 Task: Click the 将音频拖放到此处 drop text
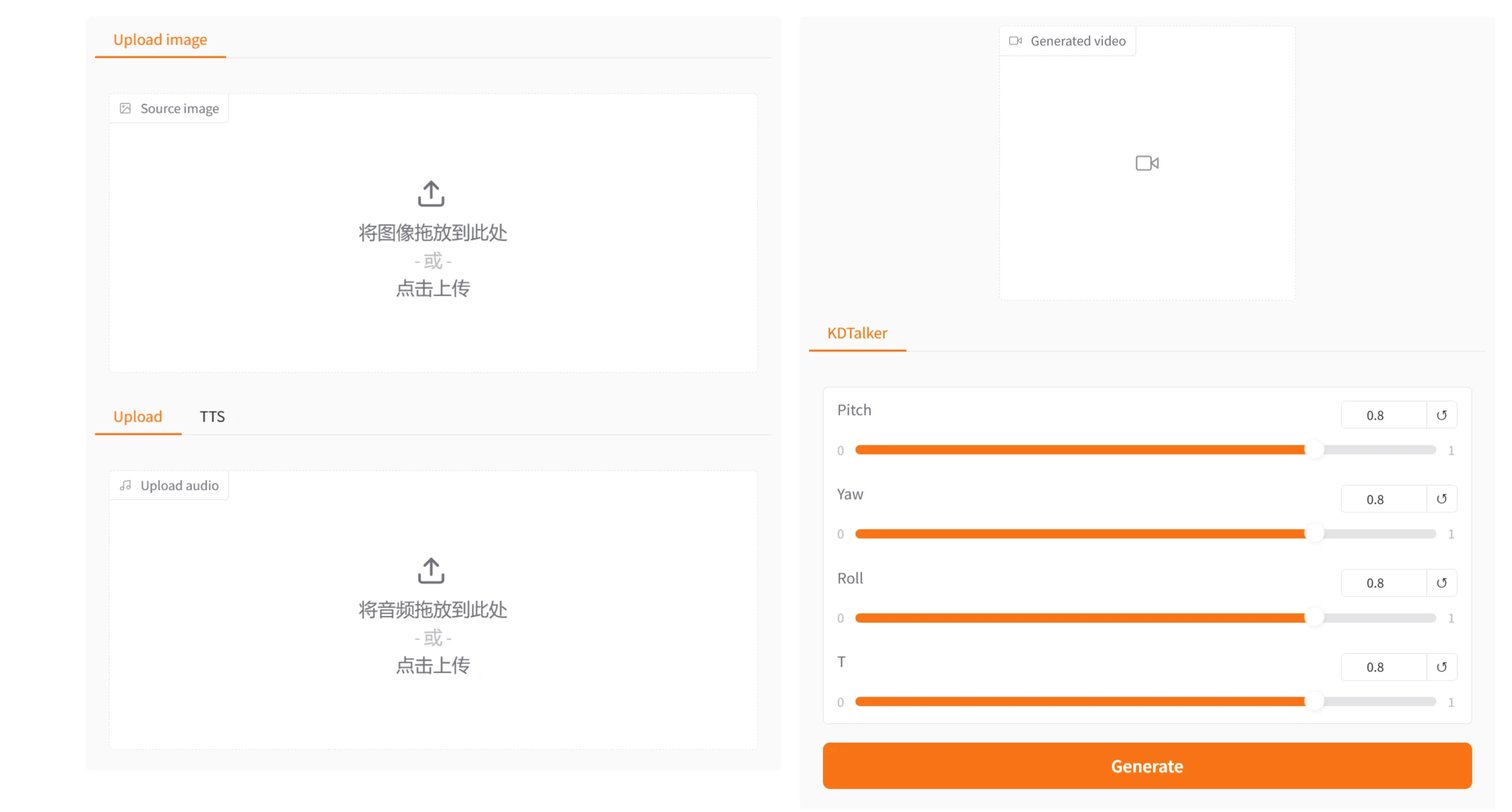433,610
